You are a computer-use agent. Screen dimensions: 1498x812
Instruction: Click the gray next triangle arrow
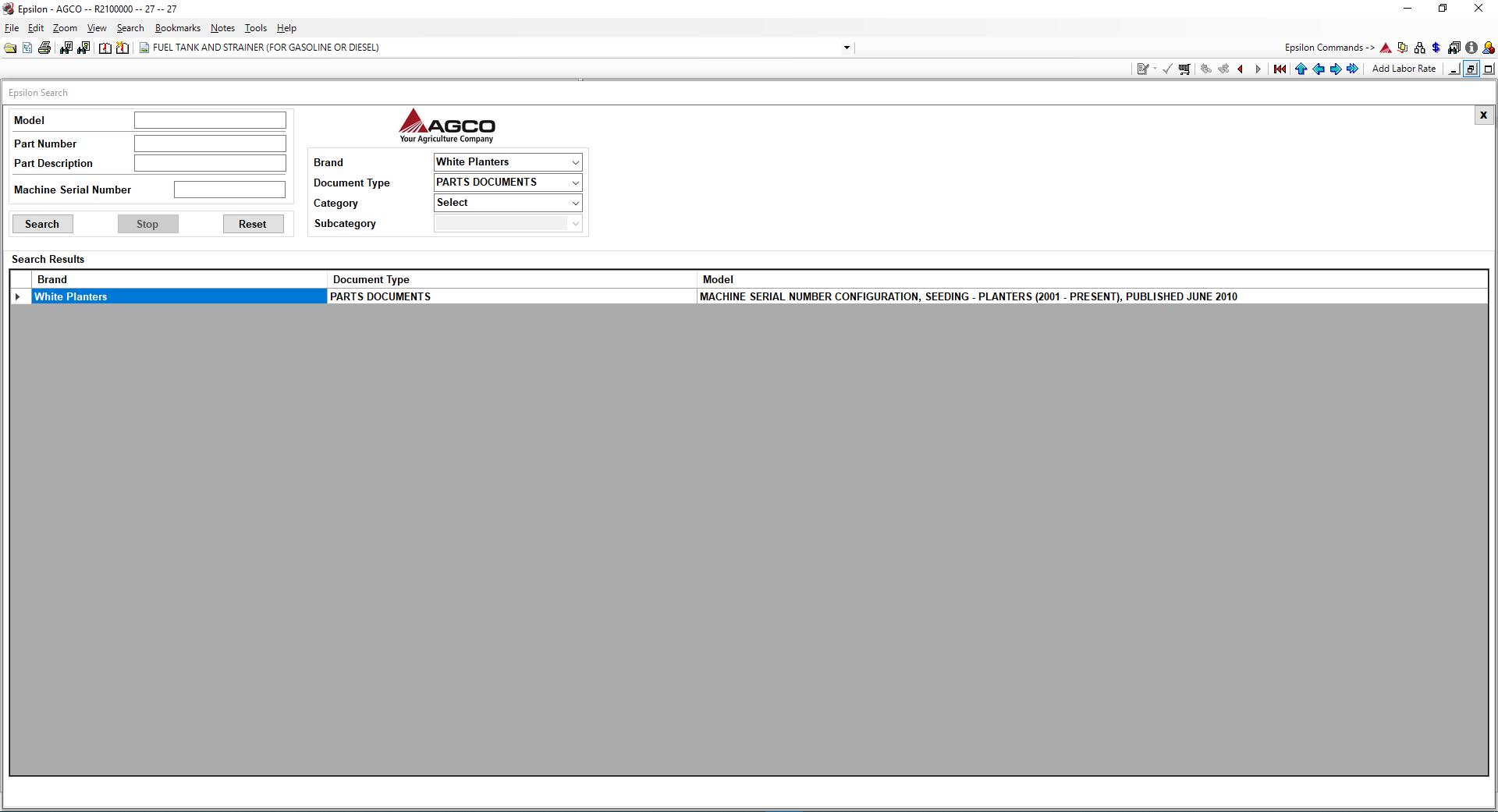(x=1258, y=69)
